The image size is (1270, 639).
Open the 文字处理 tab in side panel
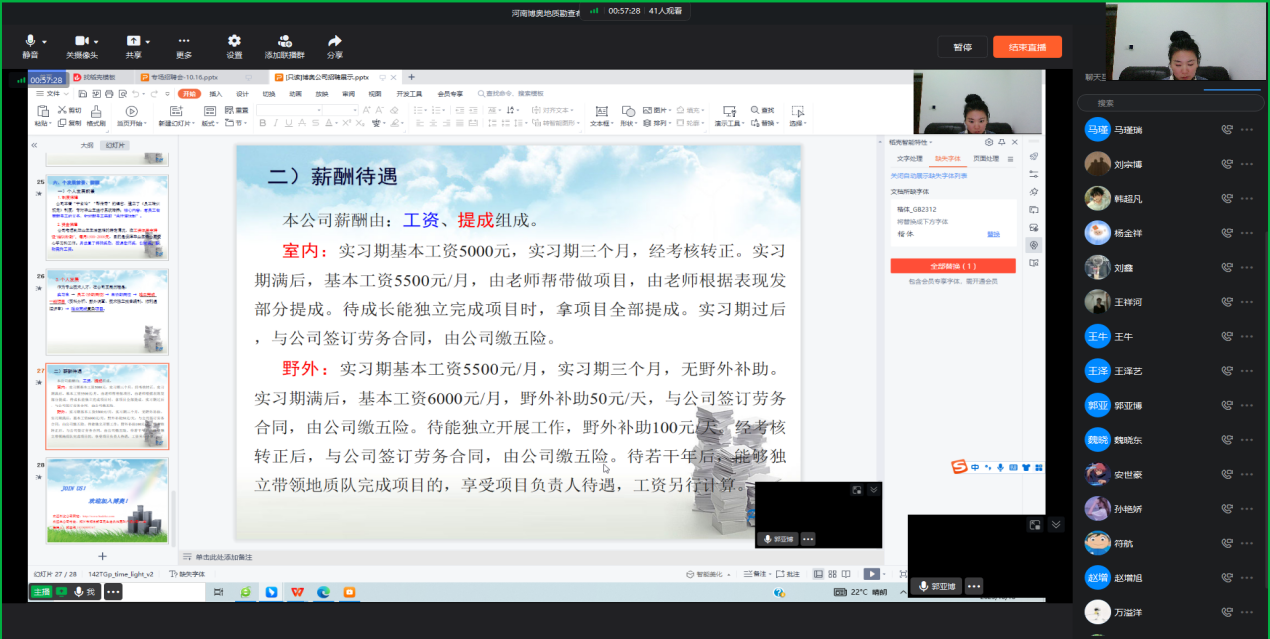tap(909, 158)
